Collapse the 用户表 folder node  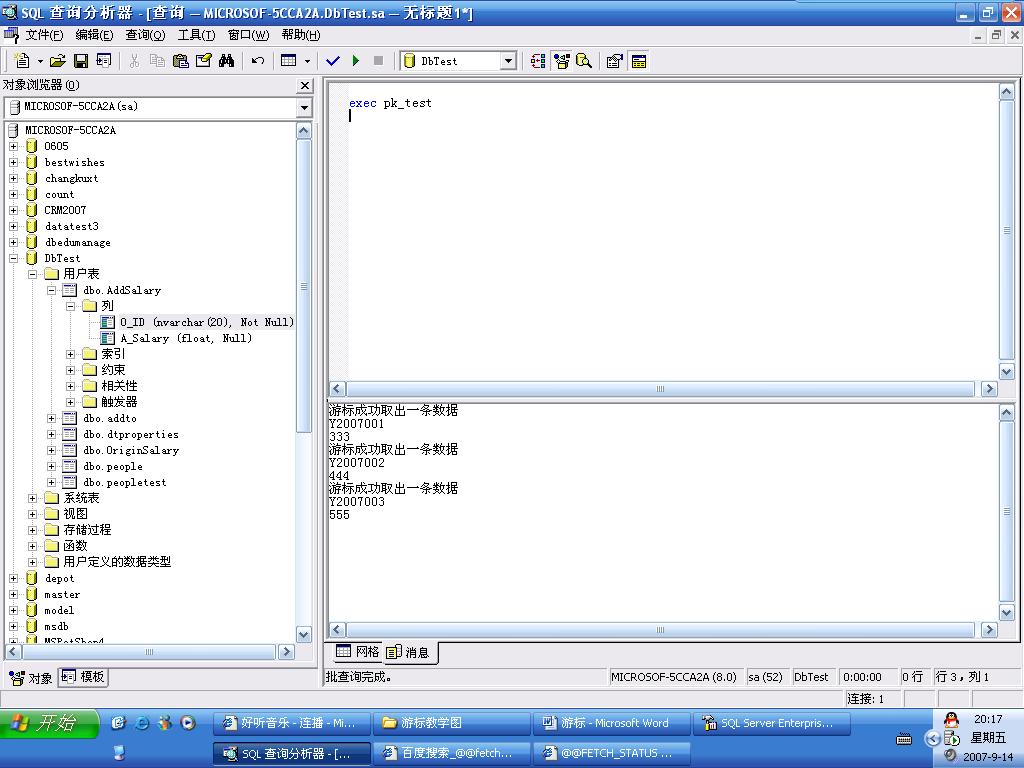(x=33, y=274)
